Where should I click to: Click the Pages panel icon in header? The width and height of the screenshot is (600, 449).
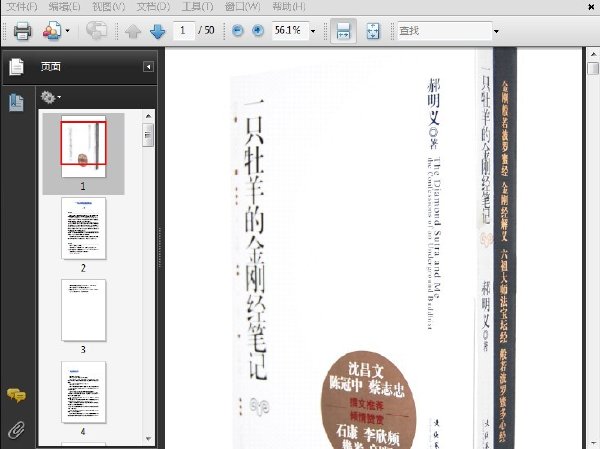16,67
